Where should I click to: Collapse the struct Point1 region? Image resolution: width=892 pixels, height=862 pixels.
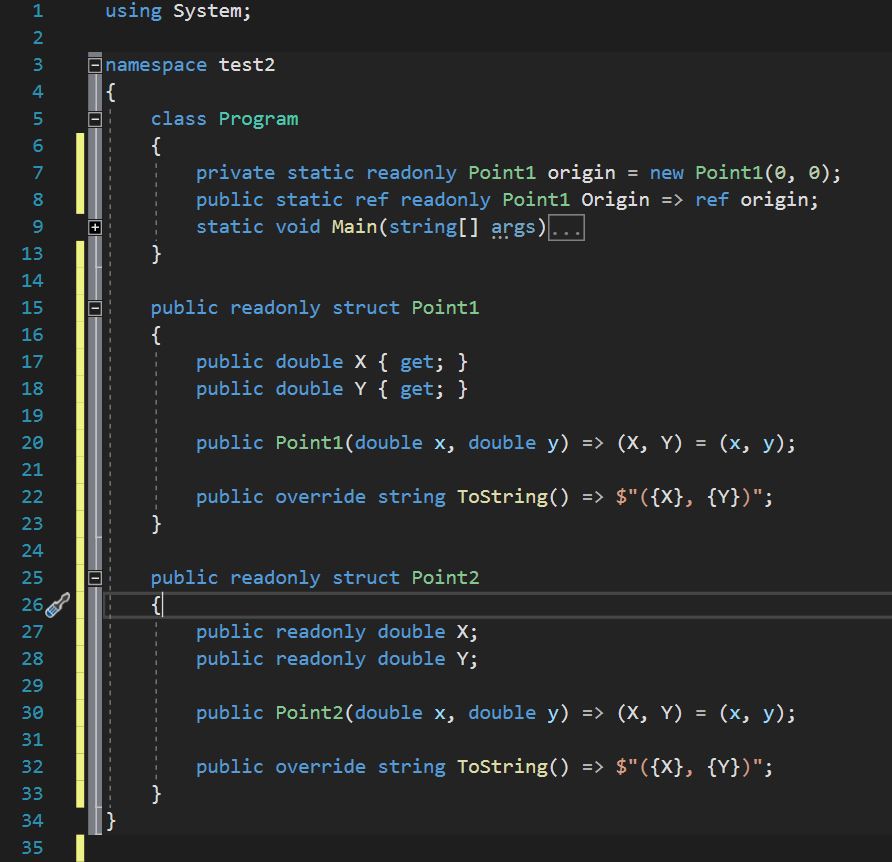click(95, 307)
